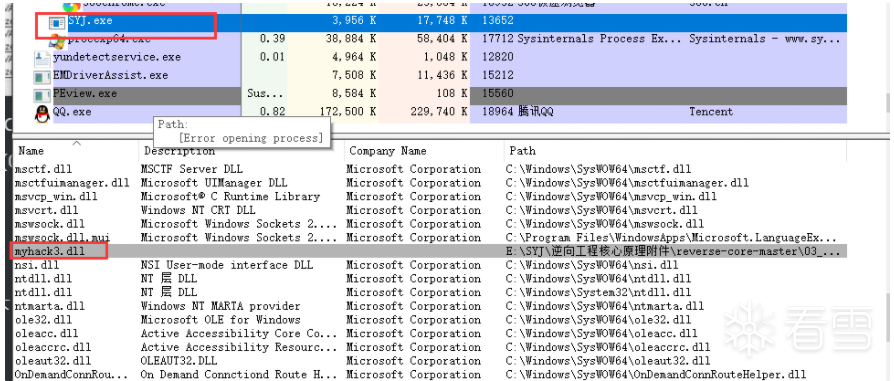
Task: Select msctf.dll in the DLL list
Action: pyautogui.click(x=43, y=169)
